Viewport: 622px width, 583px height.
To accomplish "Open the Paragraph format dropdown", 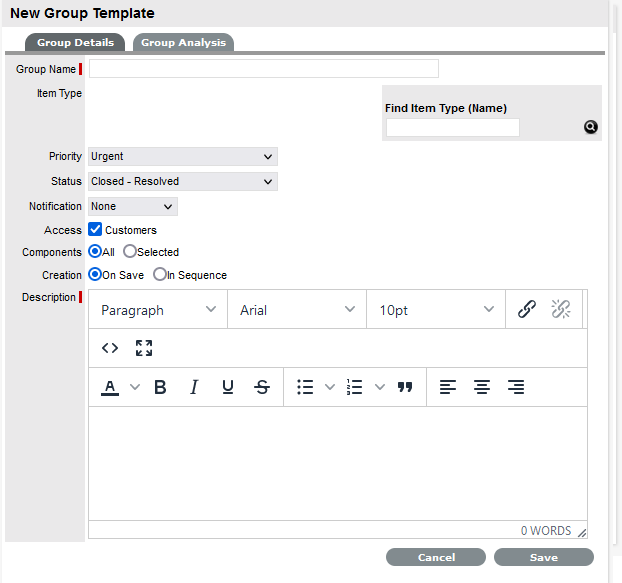I will click(158, 310).
